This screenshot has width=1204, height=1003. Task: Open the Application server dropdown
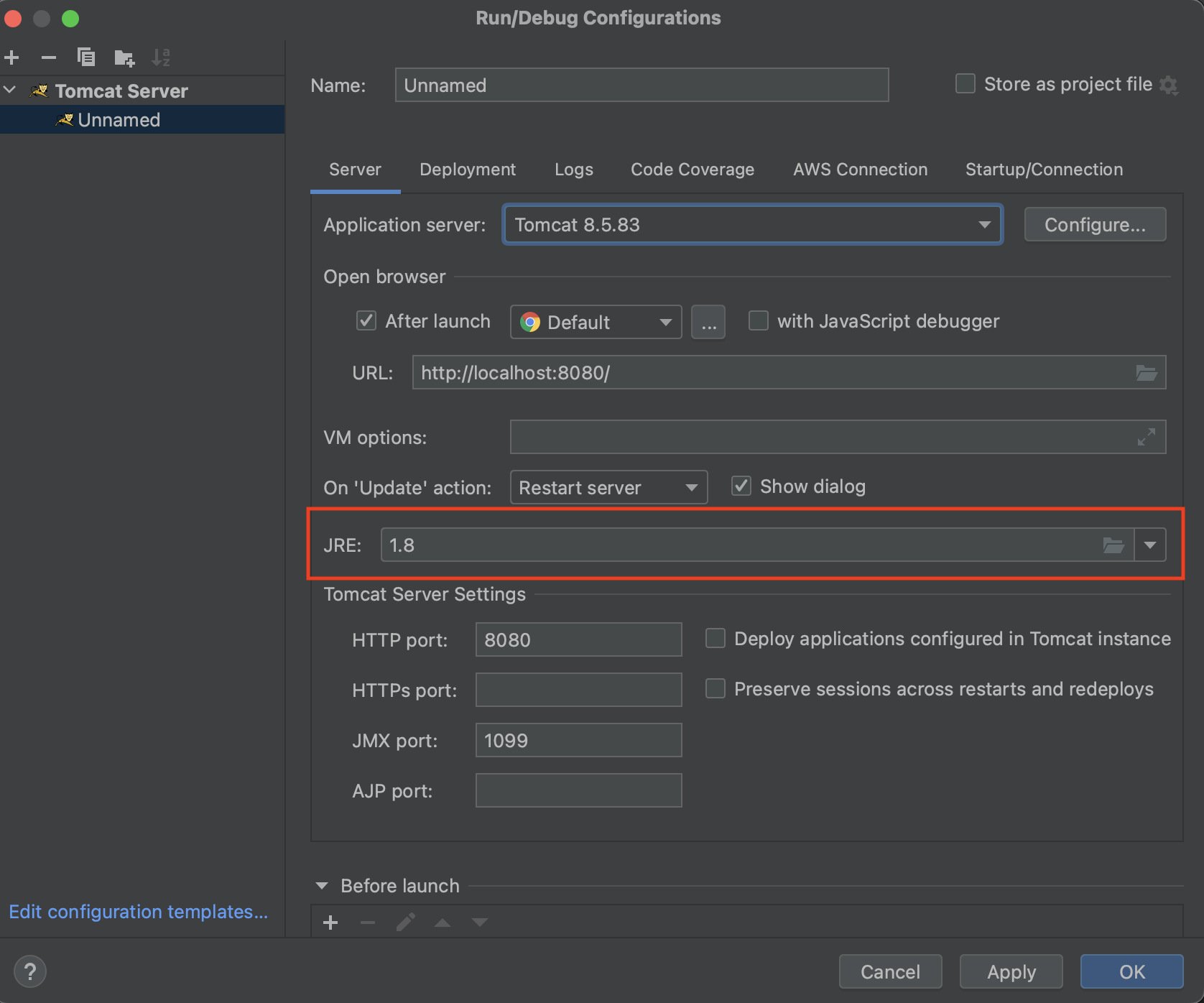[x=753, y=225]
